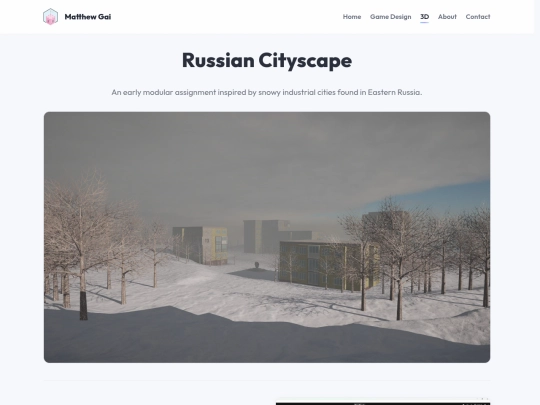Go to the Home menu item
Viewport: 540px width, 405px height.
(x=352, y=17)
